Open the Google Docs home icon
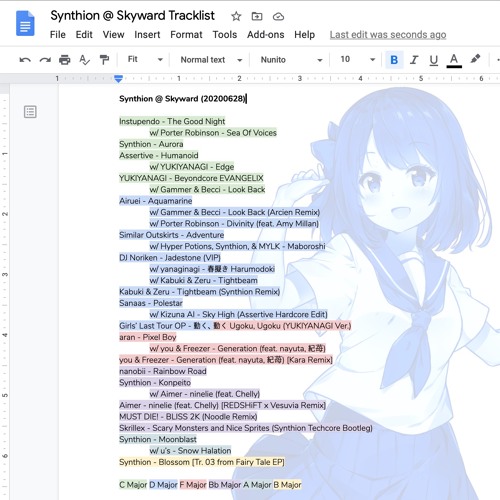This screenshot has height=500, width=500. tap(25, 23)
